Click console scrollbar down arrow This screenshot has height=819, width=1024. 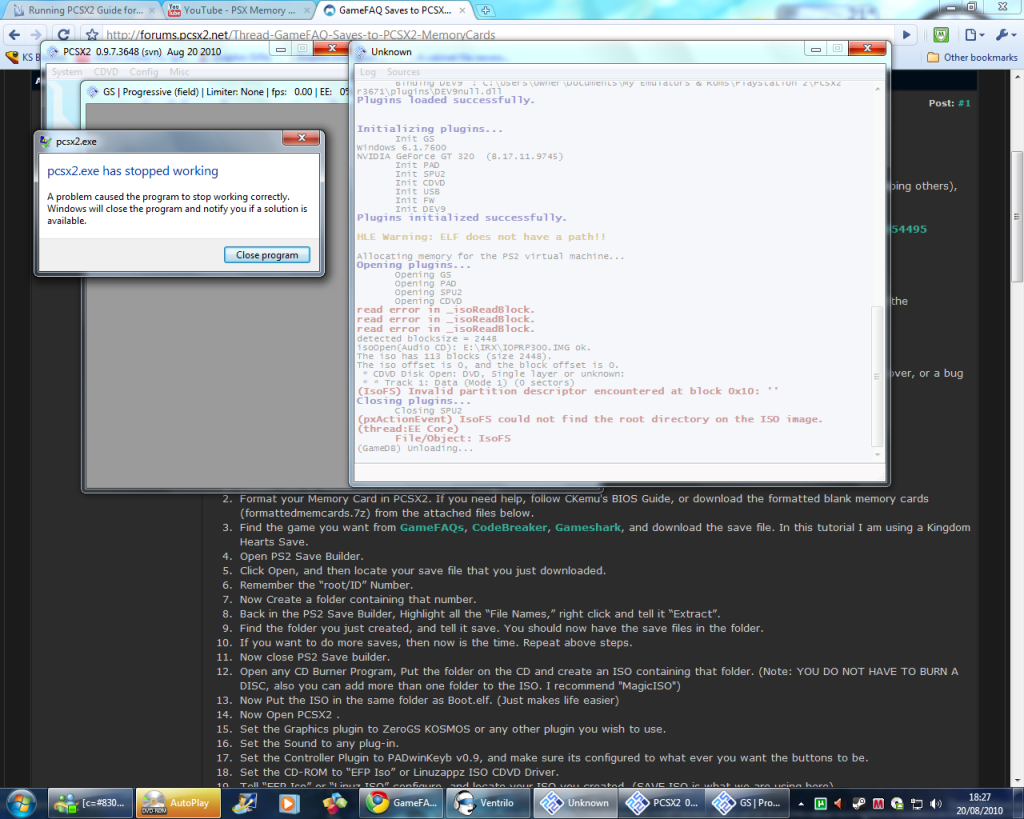877,455
